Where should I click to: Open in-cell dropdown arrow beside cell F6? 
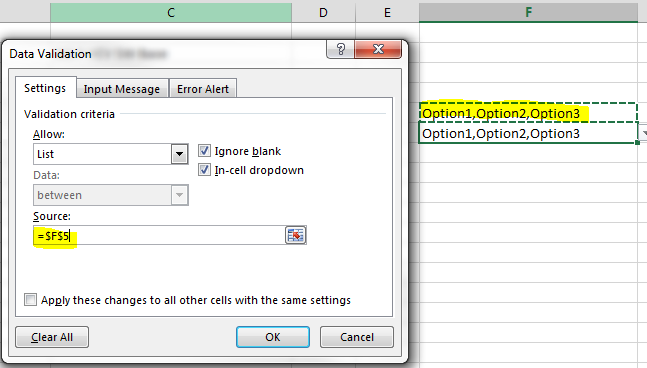tap(643, 133)
